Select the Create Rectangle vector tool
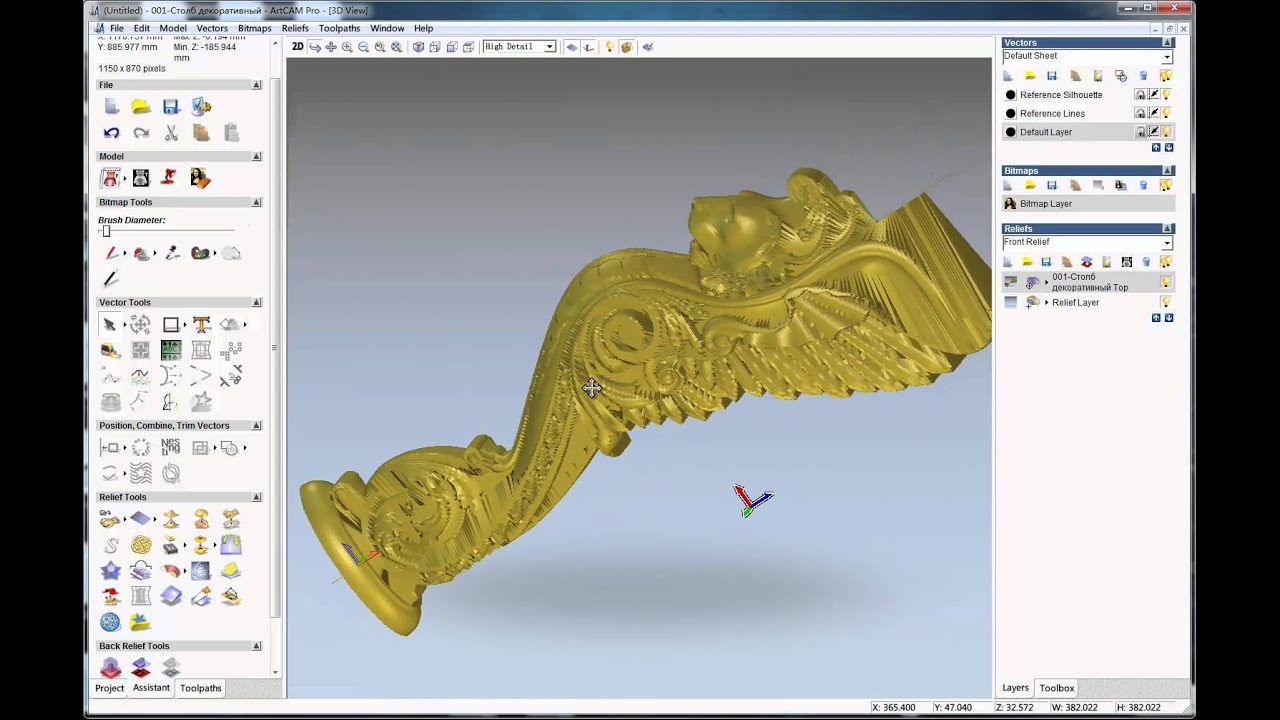The width and height of the screenshot is (1280, 720). 171,324
